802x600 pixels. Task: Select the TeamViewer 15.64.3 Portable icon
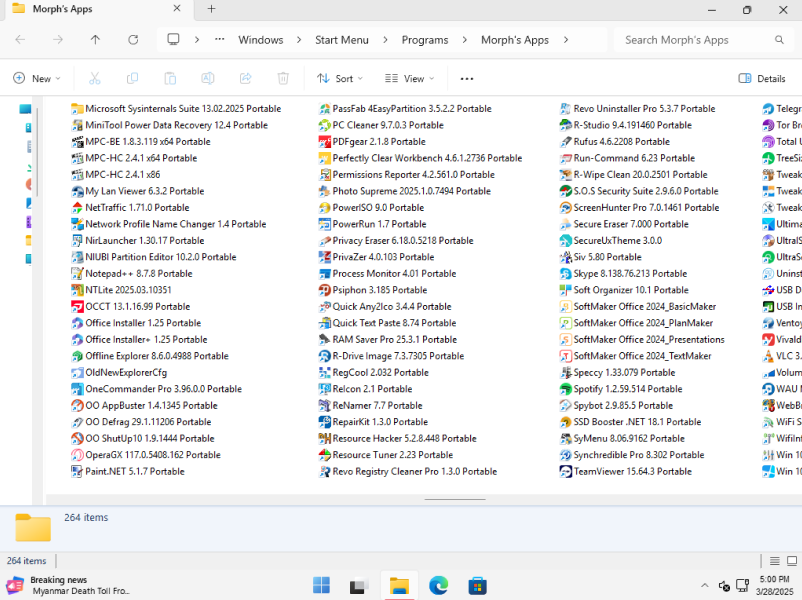(x=565, y=472)
